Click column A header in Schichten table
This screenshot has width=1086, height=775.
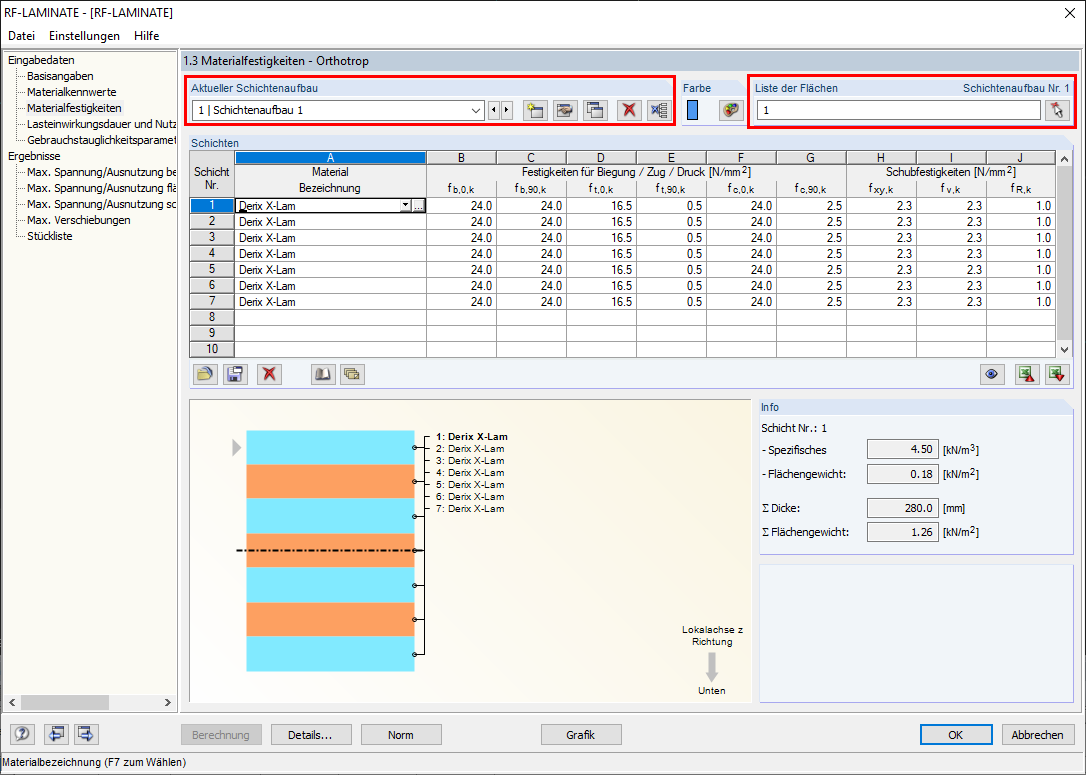point(330,158)
